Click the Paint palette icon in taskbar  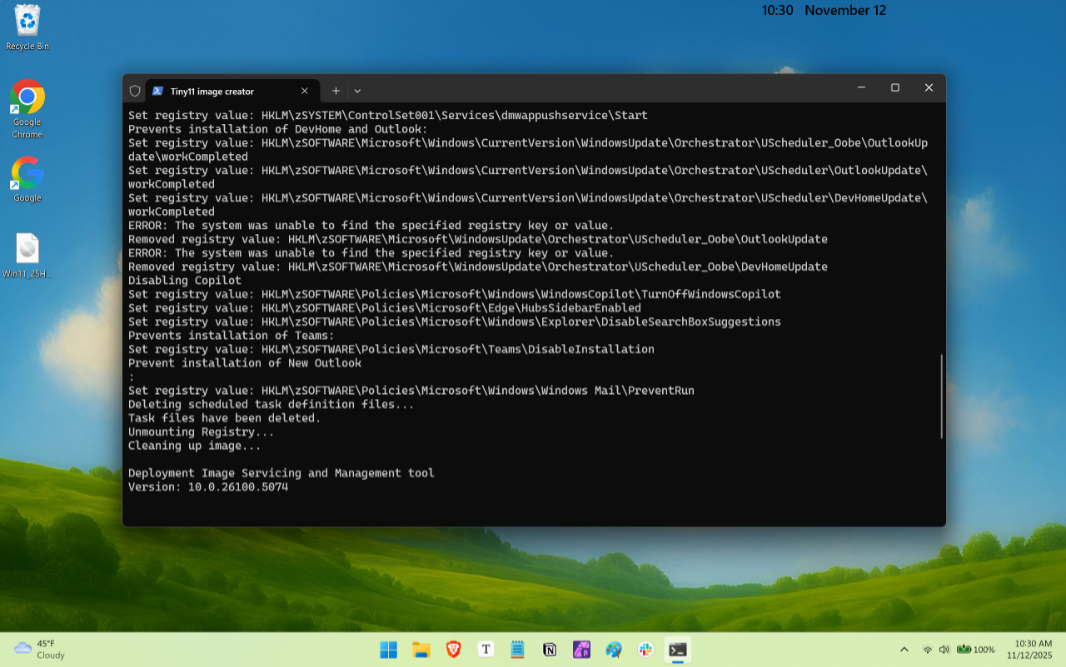[x=613, y=650]
